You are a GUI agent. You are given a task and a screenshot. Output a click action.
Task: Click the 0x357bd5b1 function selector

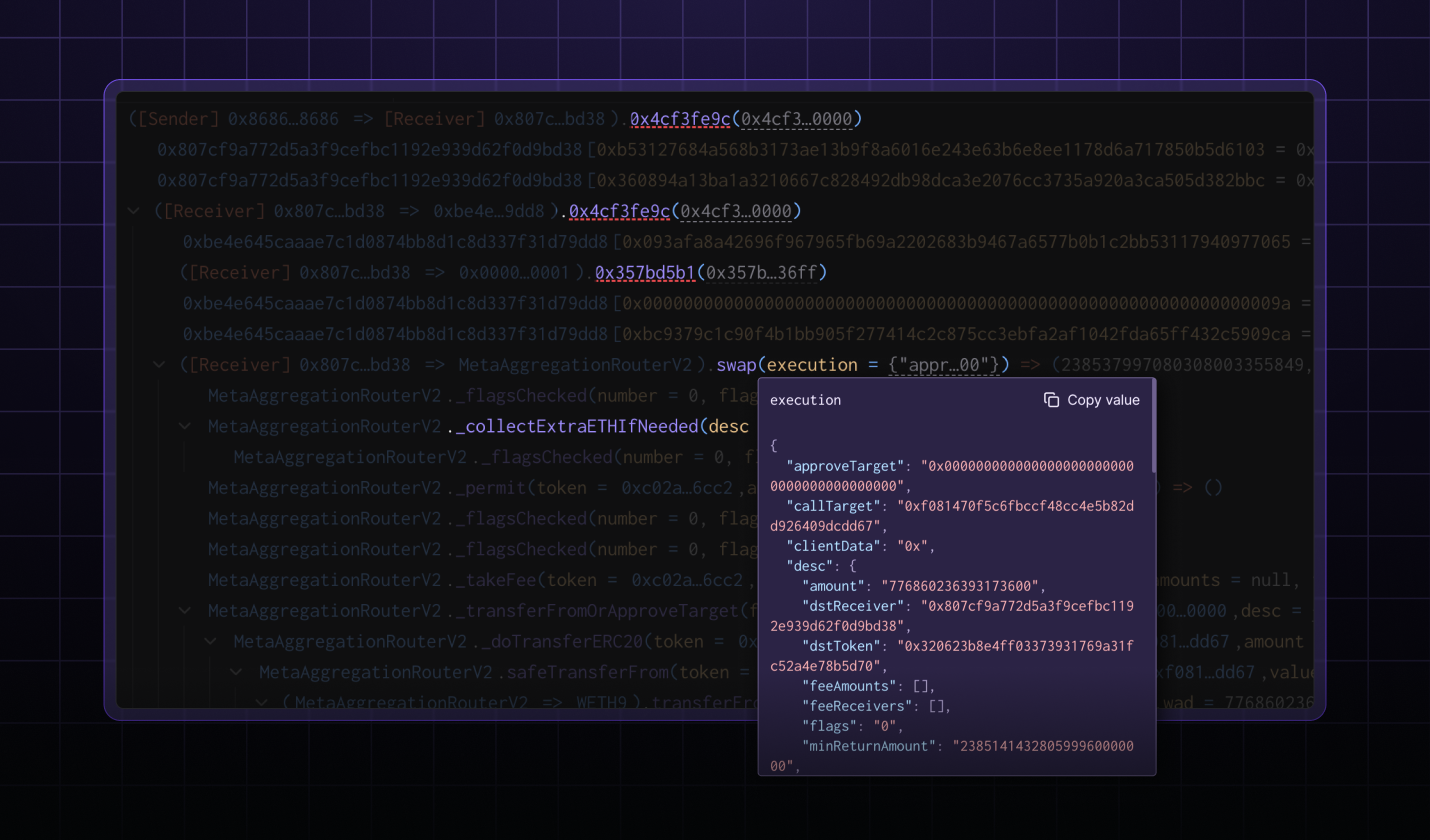point(645,272)
